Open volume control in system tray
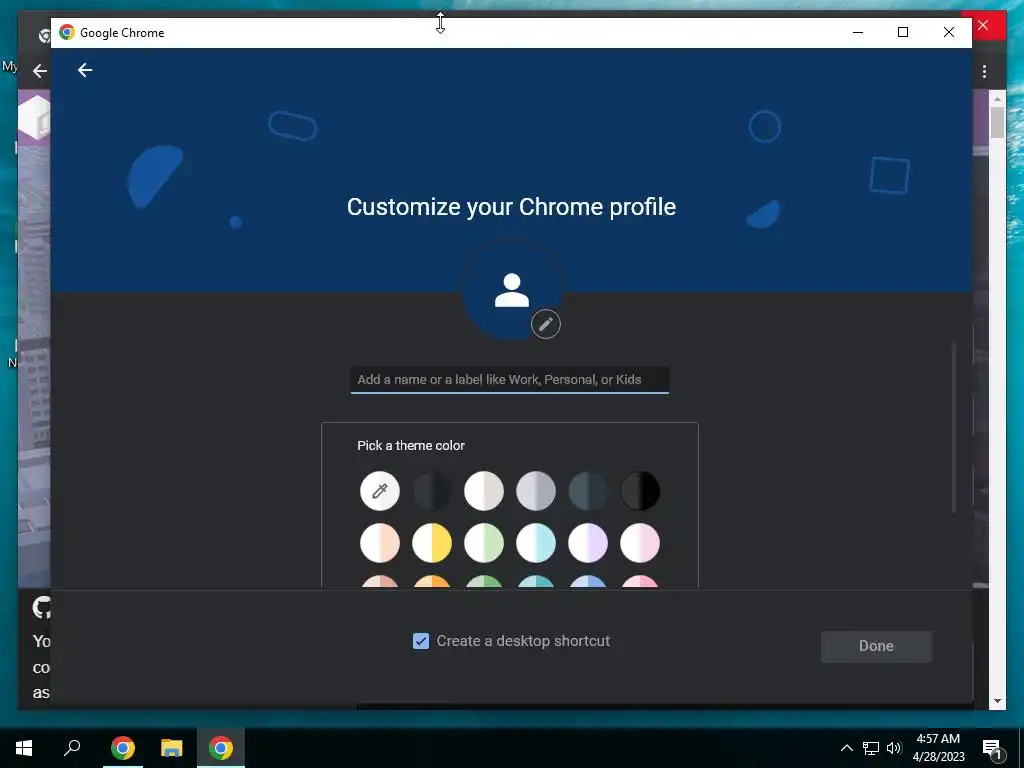Viewport: 1024px width, 768px height. pyautogui.click(x=894, y=748)
